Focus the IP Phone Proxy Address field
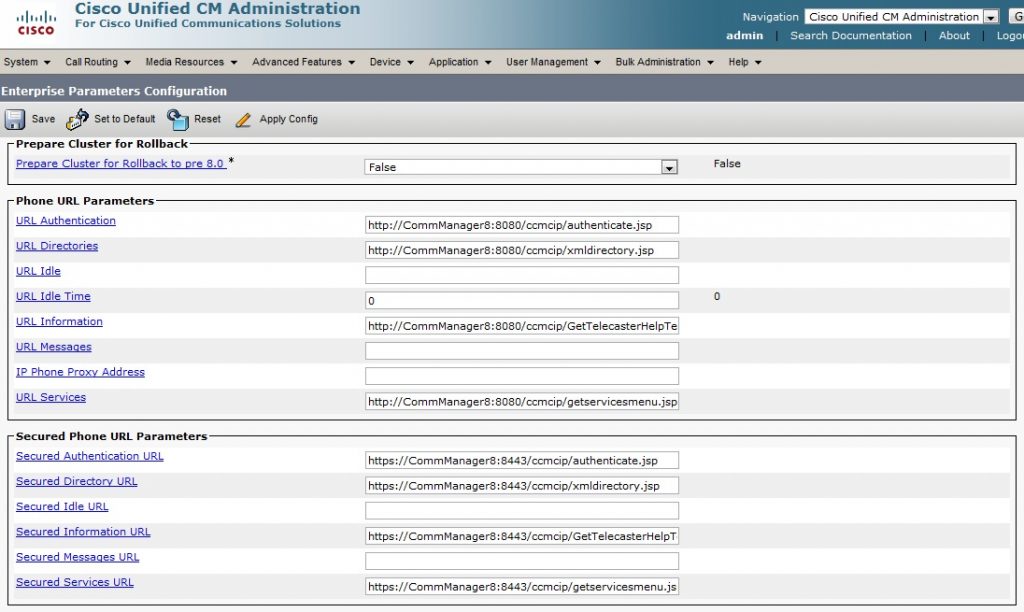Screen dimensions: 1024x612 (522, 376)
